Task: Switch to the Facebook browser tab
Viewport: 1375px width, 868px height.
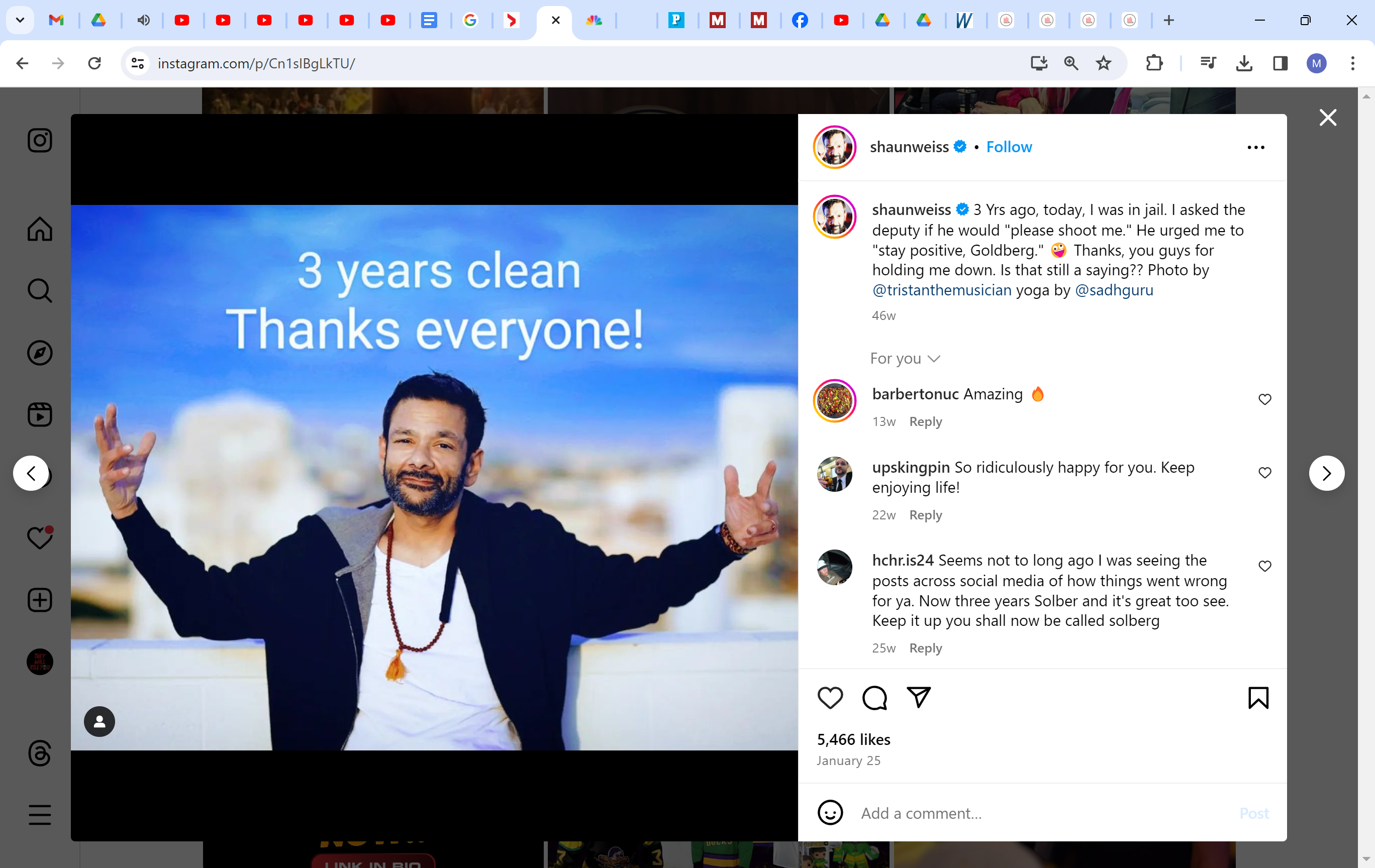Action: coord(800,21)
